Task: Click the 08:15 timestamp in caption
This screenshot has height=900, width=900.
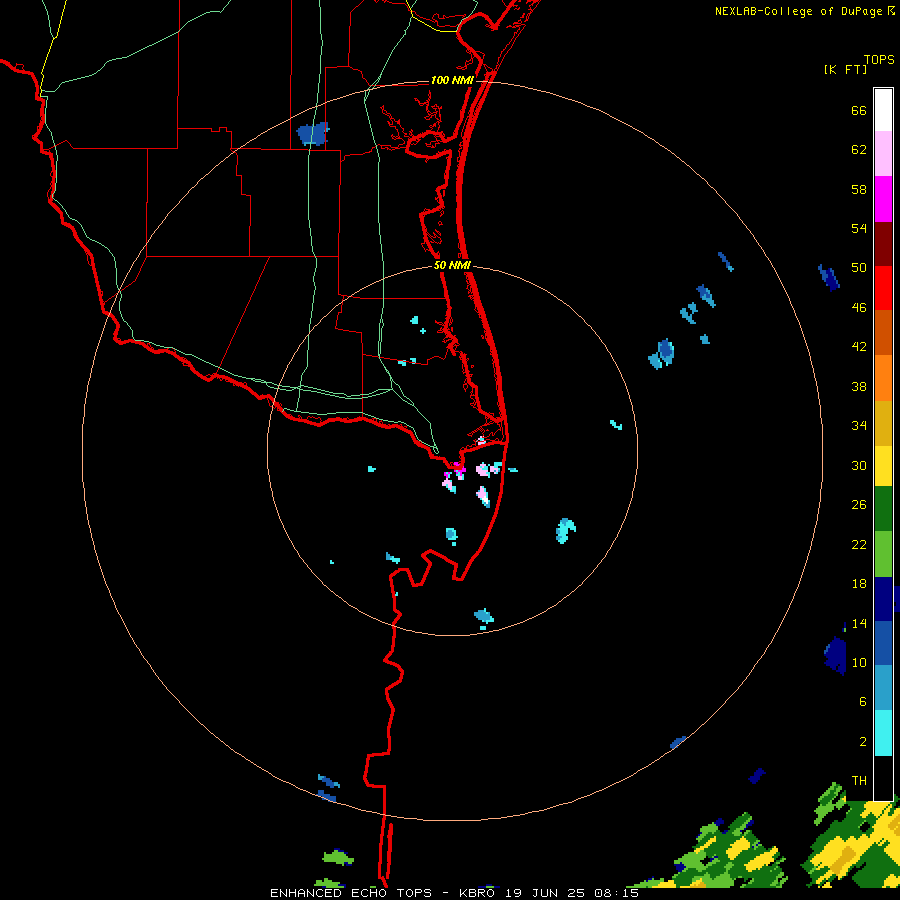Action: (617, 893)
